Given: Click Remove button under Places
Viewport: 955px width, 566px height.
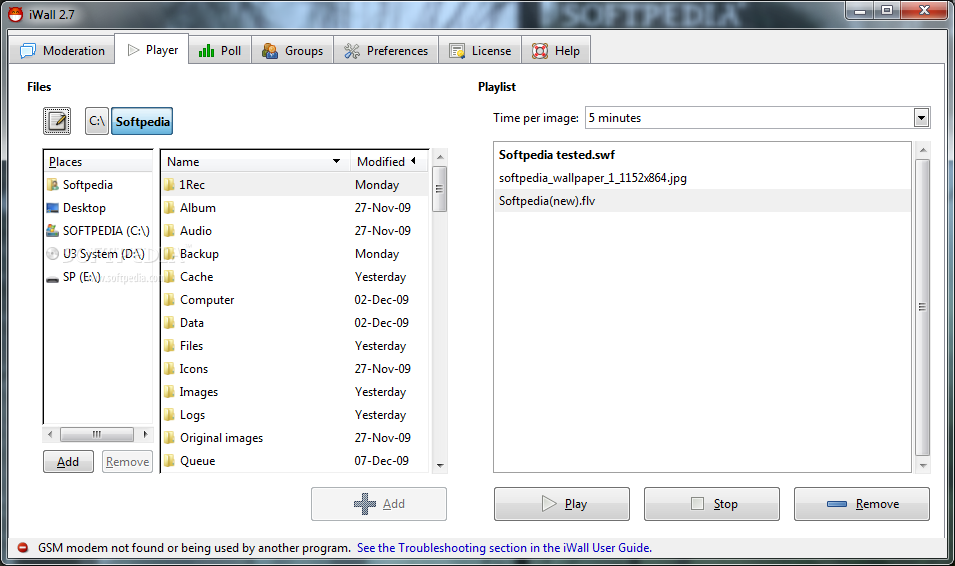Looking at the screenshot, I should [x=127, y=462].
